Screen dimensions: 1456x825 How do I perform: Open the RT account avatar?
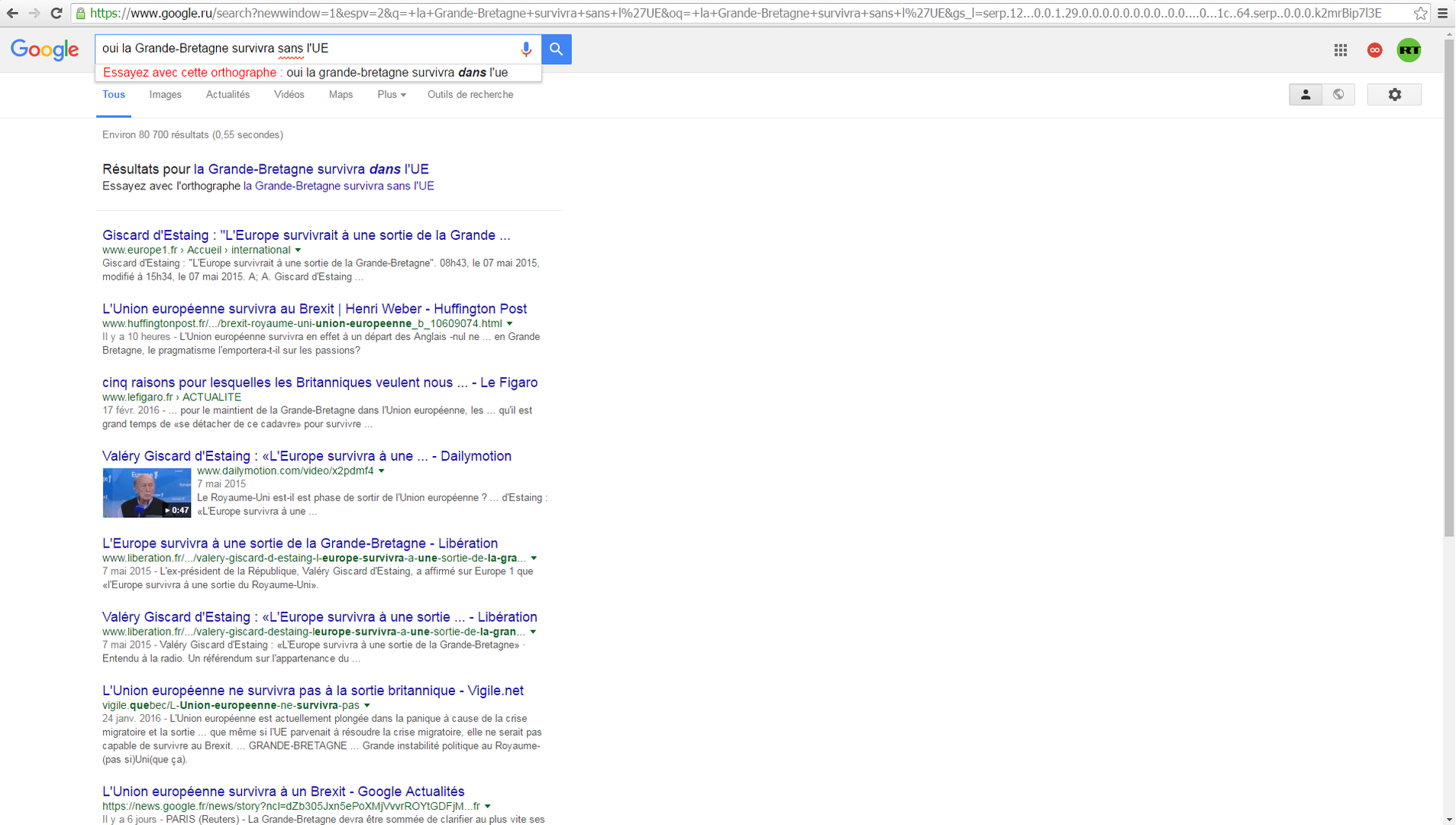pyautogui.click(x=1409, y=50)
